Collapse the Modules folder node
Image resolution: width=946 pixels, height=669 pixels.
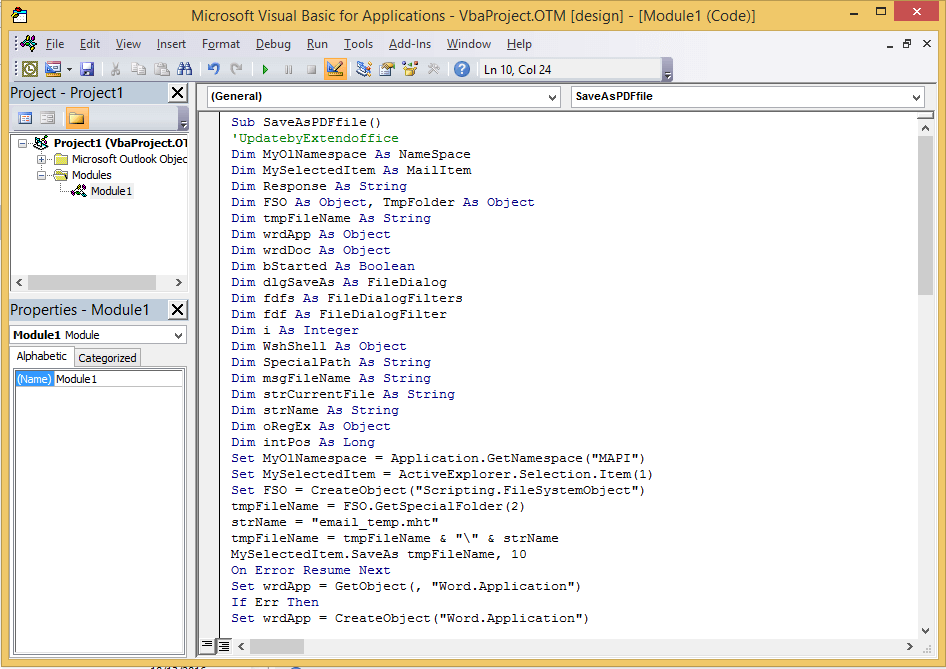[42, 175]
